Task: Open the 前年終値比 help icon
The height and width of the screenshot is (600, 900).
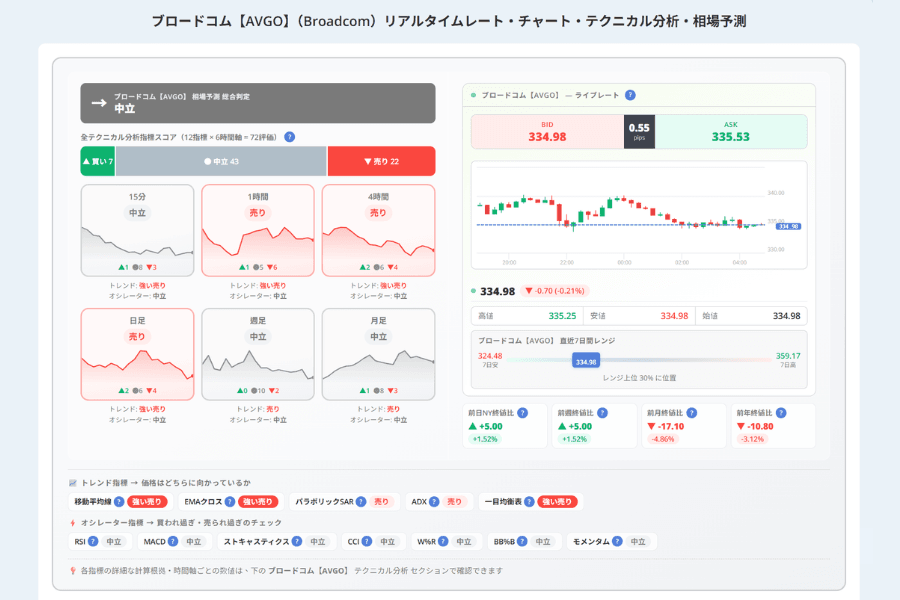Action: point(781,413)
